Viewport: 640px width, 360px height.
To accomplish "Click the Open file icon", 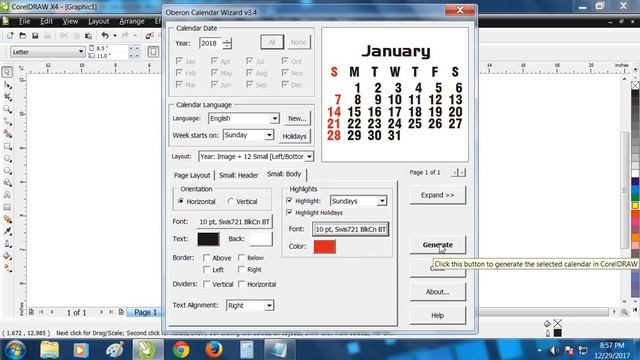I will coord(23,36).
